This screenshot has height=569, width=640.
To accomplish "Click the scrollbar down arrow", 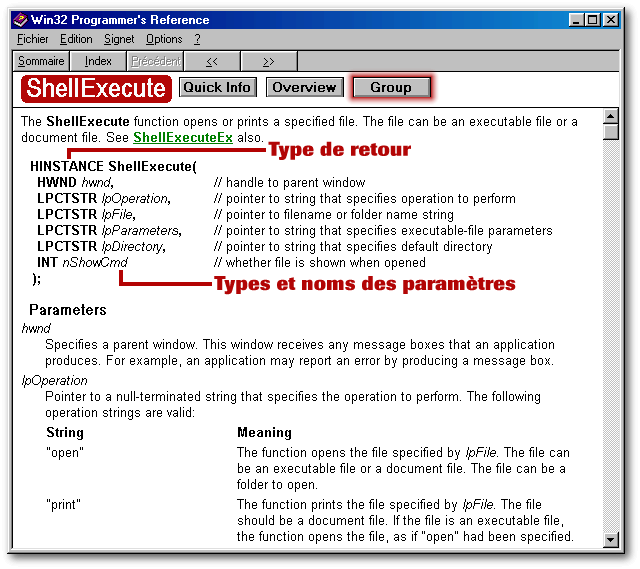I will (611, 540).
